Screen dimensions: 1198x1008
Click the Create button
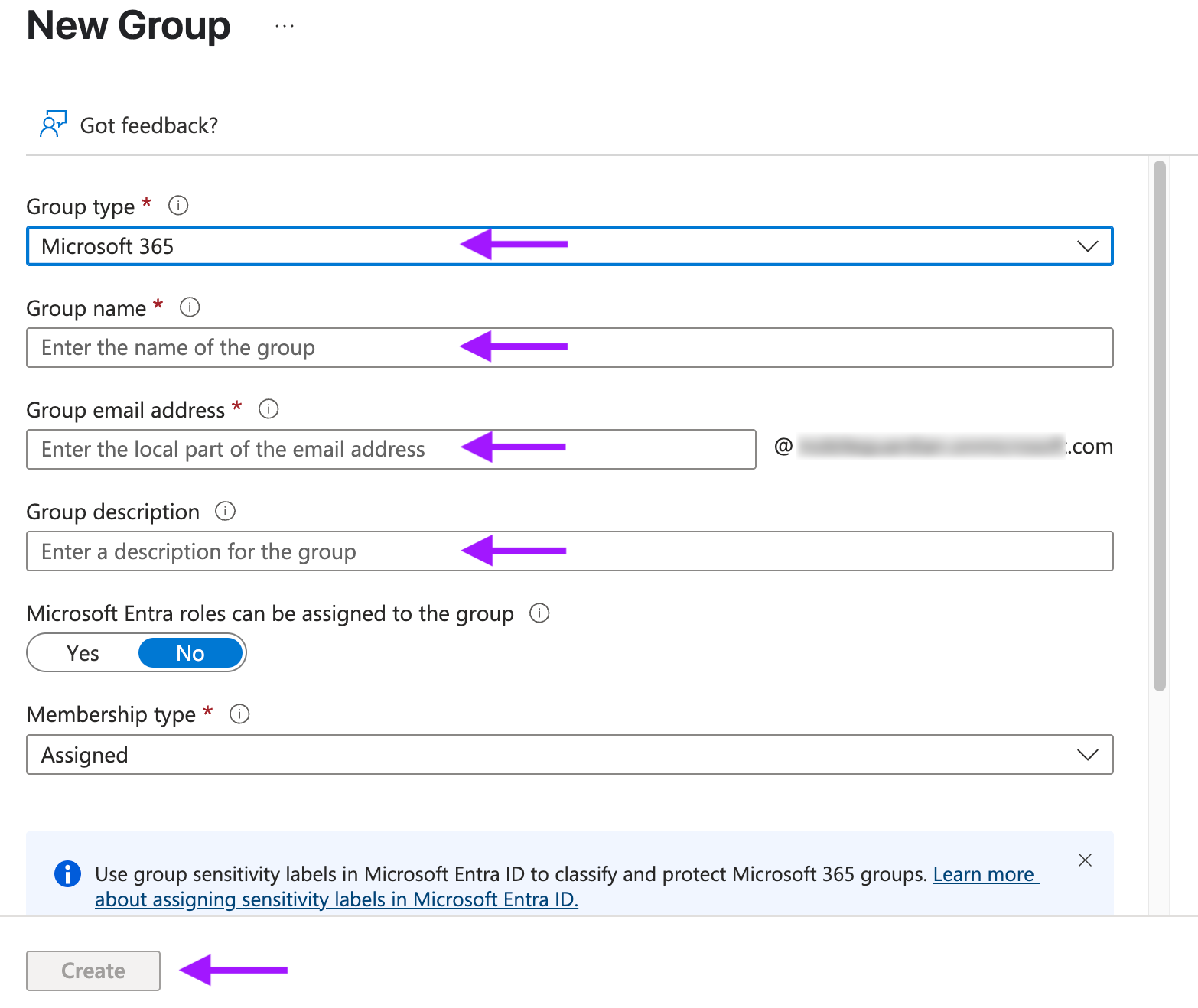[x=93, y=971]
